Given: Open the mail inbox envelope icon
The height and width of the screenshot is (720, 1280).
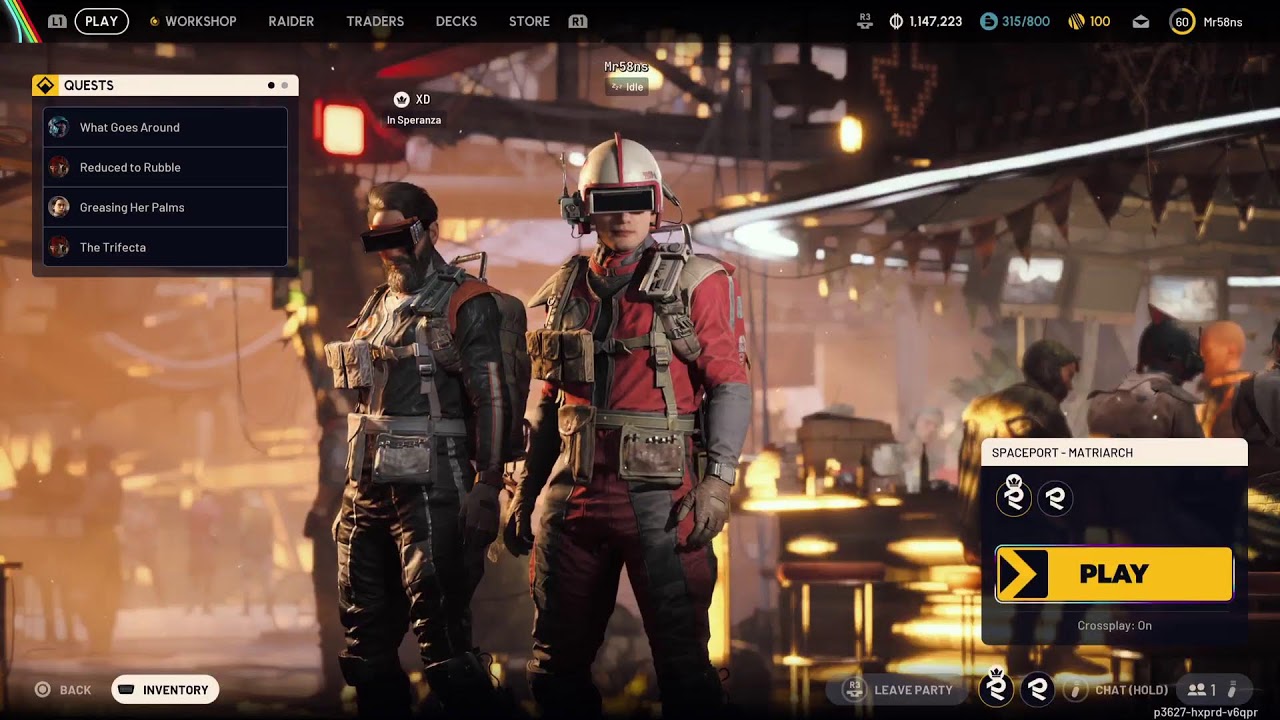Looking at the screenshot, I should [x=1141, y=22].
